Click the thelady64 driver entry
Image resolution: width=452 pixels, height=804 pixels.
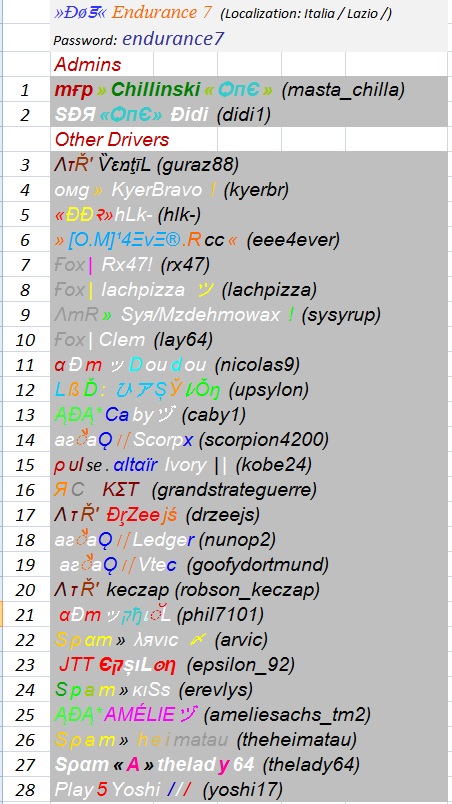tap(249, 765)
